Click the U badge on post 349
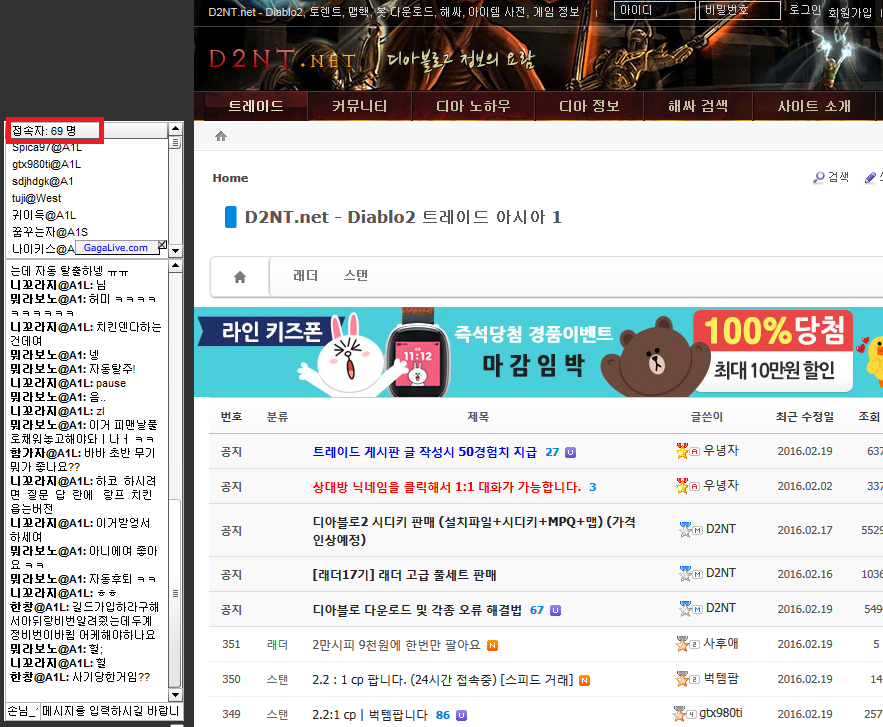The image size is (883, 727). [461, 715]
